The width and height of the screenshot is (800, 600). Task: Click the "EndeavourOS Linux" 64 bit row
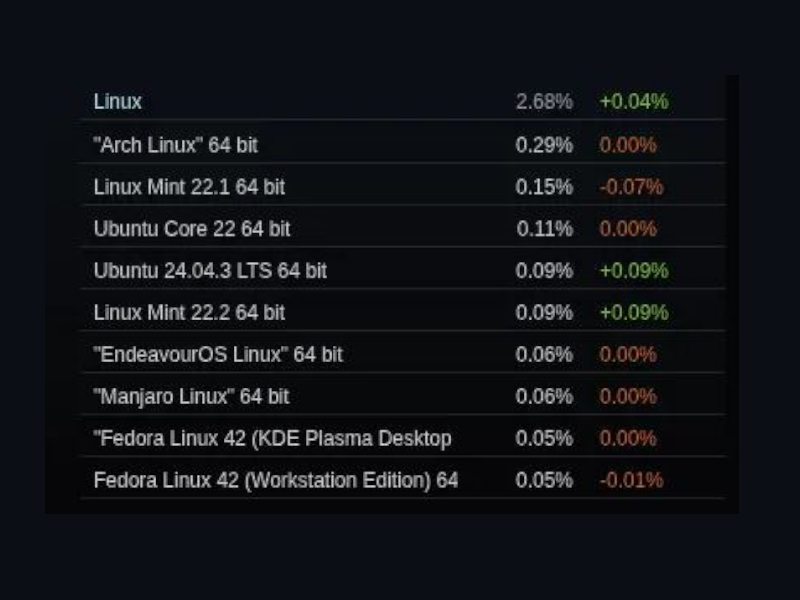tap(218, 355)
